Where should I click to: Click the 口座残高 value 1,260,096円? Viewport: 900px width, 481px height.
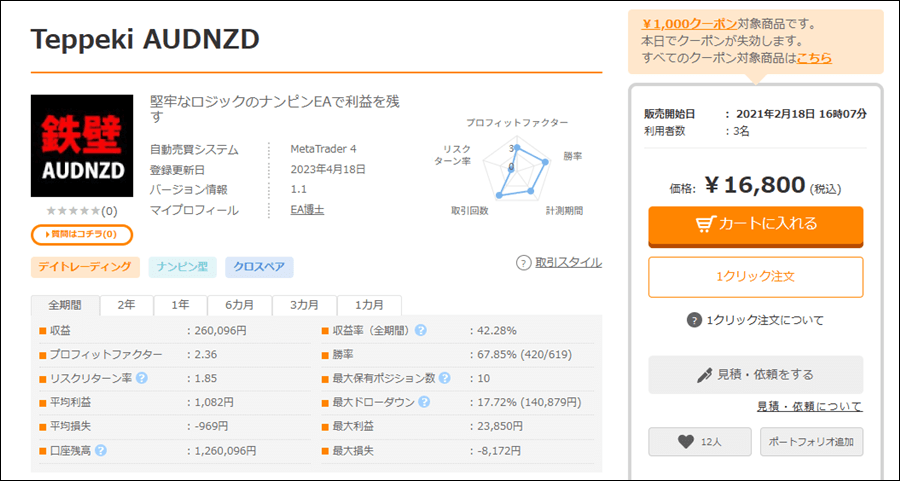coord(225,451)
